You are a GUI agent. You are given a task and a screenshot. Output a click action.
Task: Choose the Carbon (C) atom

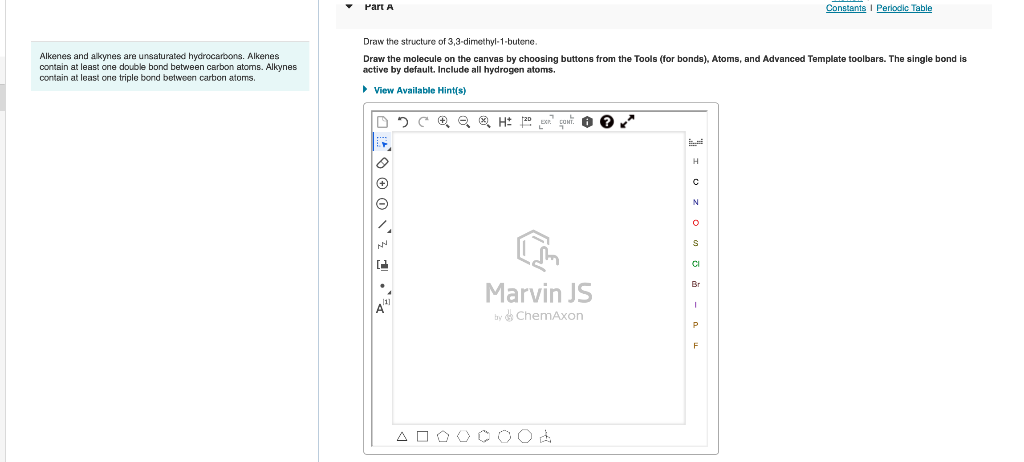[696, 182]
